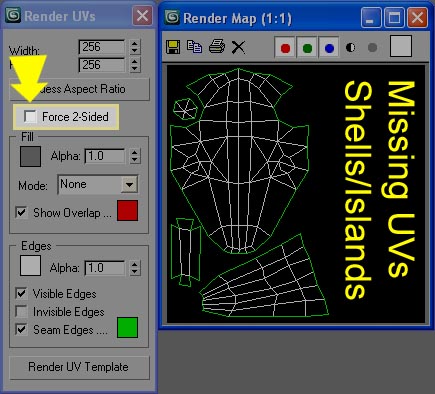435x394 pixels.
Task: Uncheck Show Overlap checkbox
Action: 21,212
